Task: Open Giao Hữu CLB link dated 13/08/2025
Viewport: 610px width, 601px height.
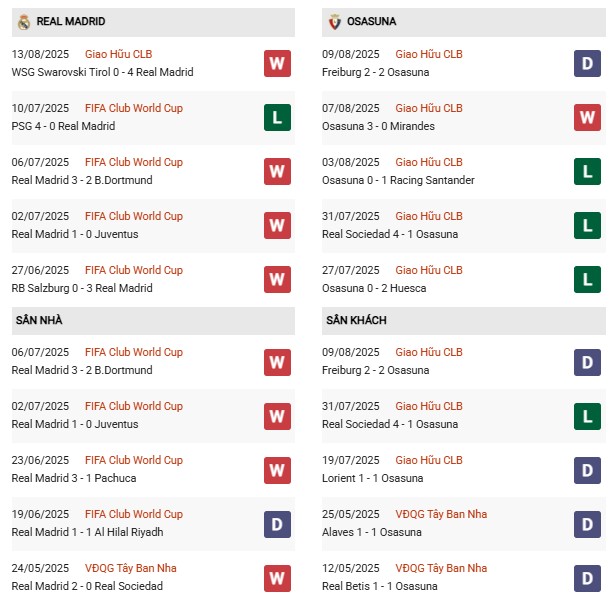Action: tap(120, 54)
